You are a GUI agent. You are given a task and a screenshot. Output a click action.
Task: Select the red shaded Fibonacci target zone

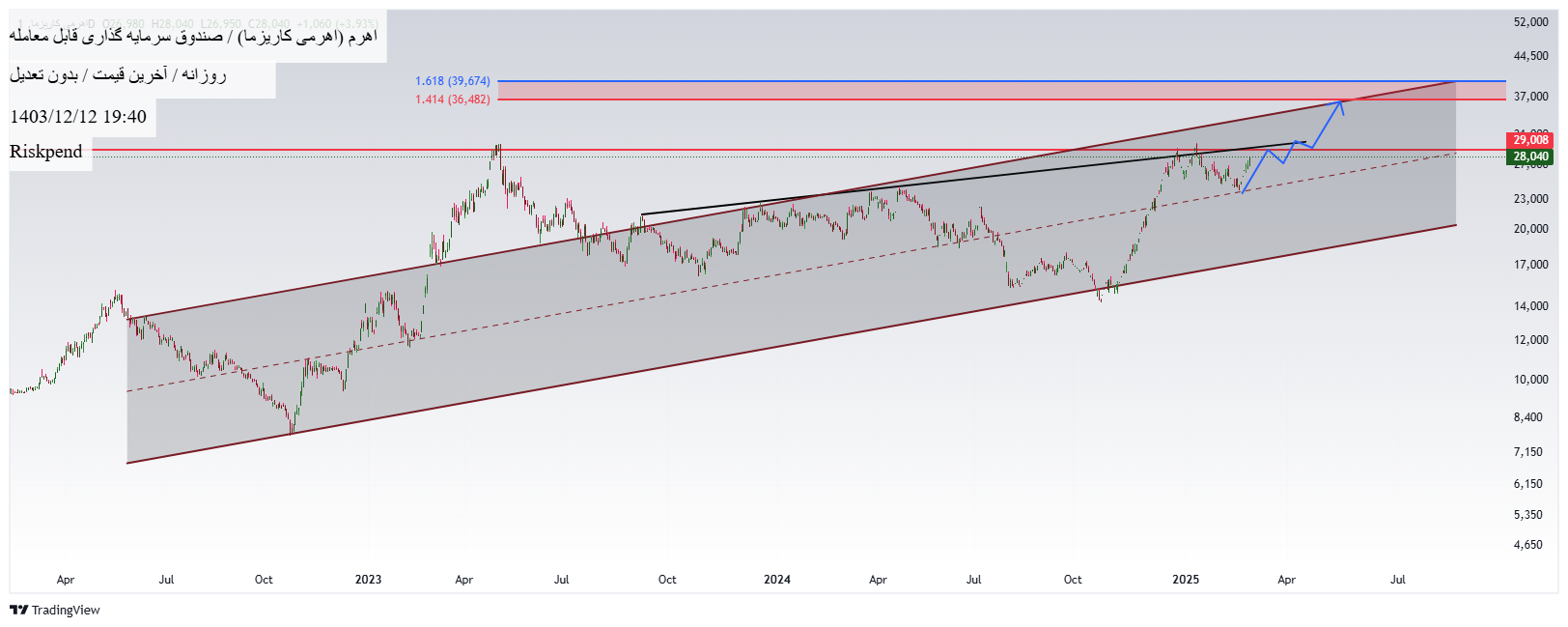(1001, 91)
